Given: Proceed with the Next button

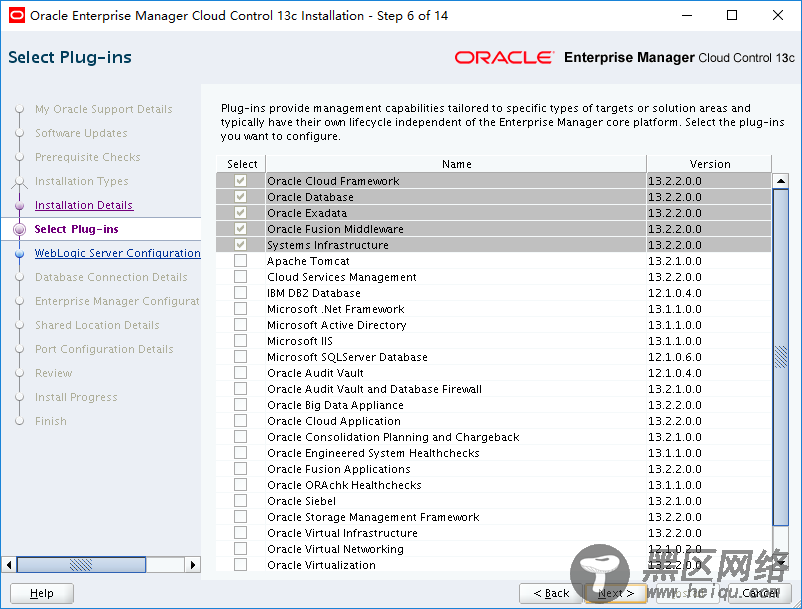Looking at the screenshot, I should click(x=616, y=593).
